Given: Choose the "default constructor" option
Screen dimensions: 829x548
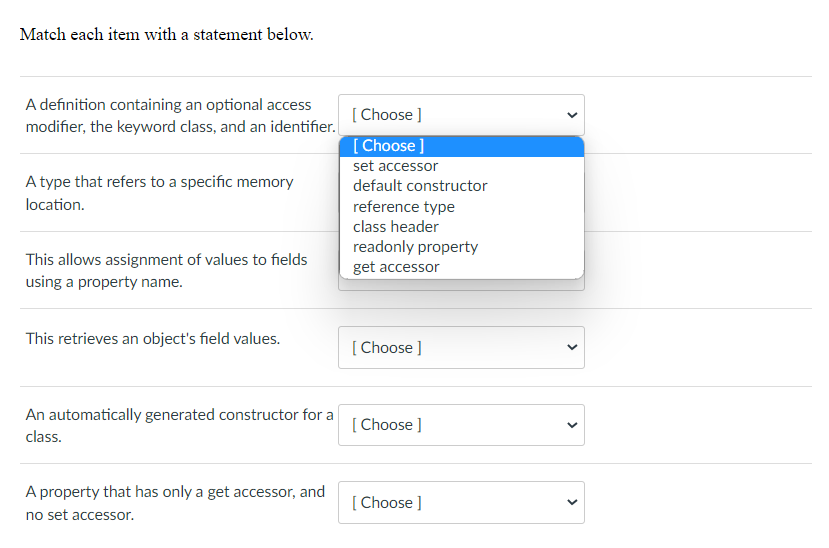Looking at the screenshot, I should coord(420,186).
